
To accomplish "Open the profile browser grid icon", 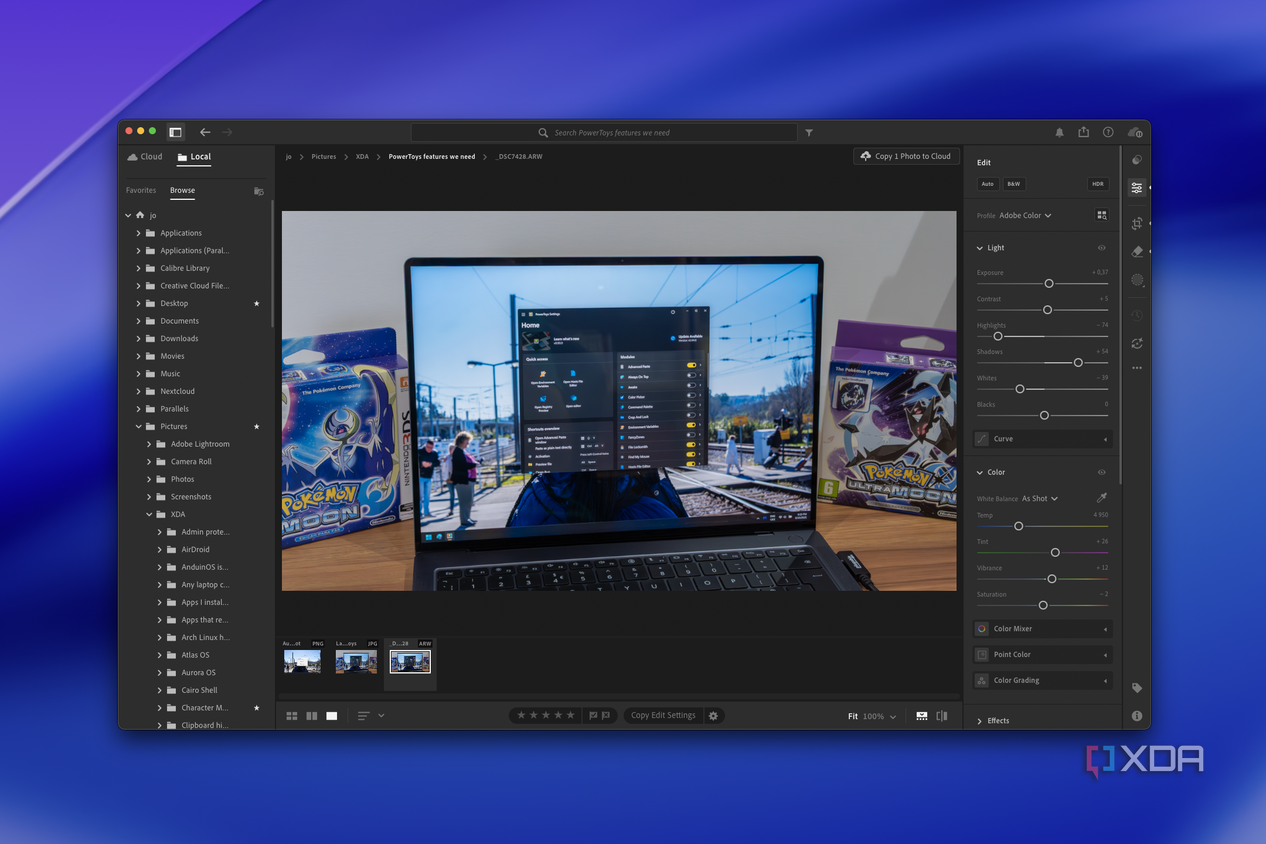I will [1102, 215].
